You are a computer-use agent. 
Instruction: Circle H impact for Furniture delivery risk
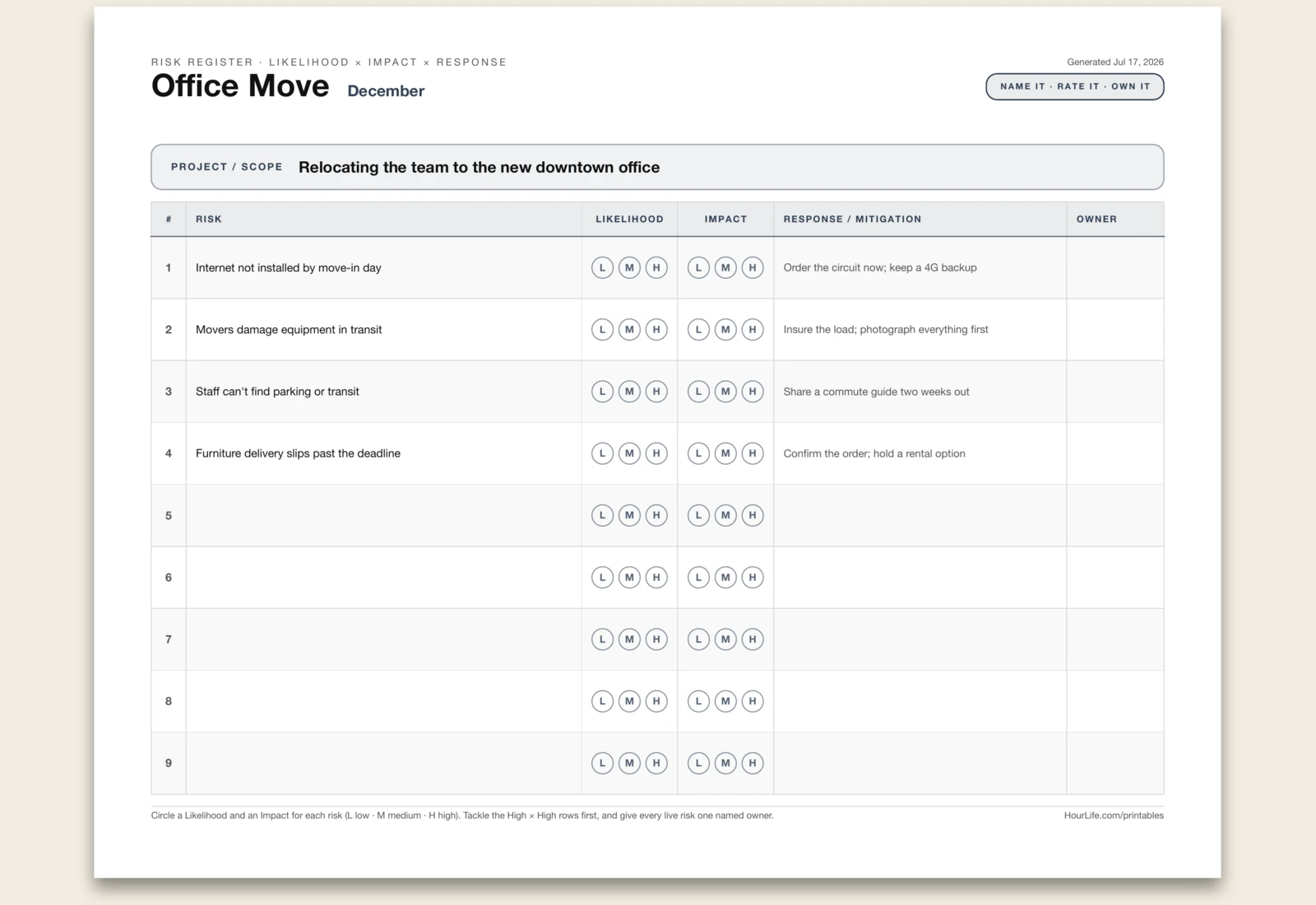[753, 453]
